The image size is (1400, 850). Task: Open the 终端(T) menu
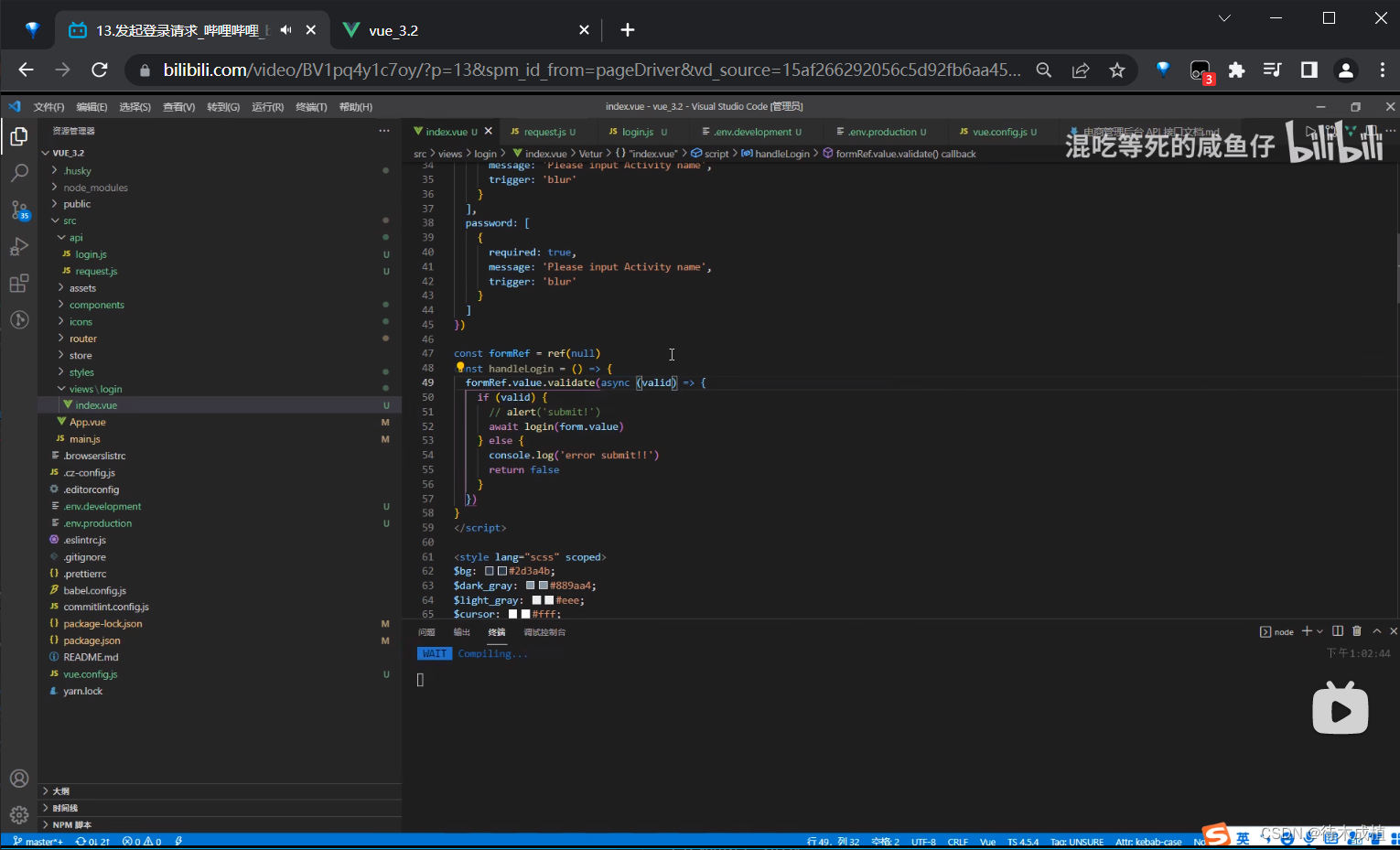click(x=311, y=107)
